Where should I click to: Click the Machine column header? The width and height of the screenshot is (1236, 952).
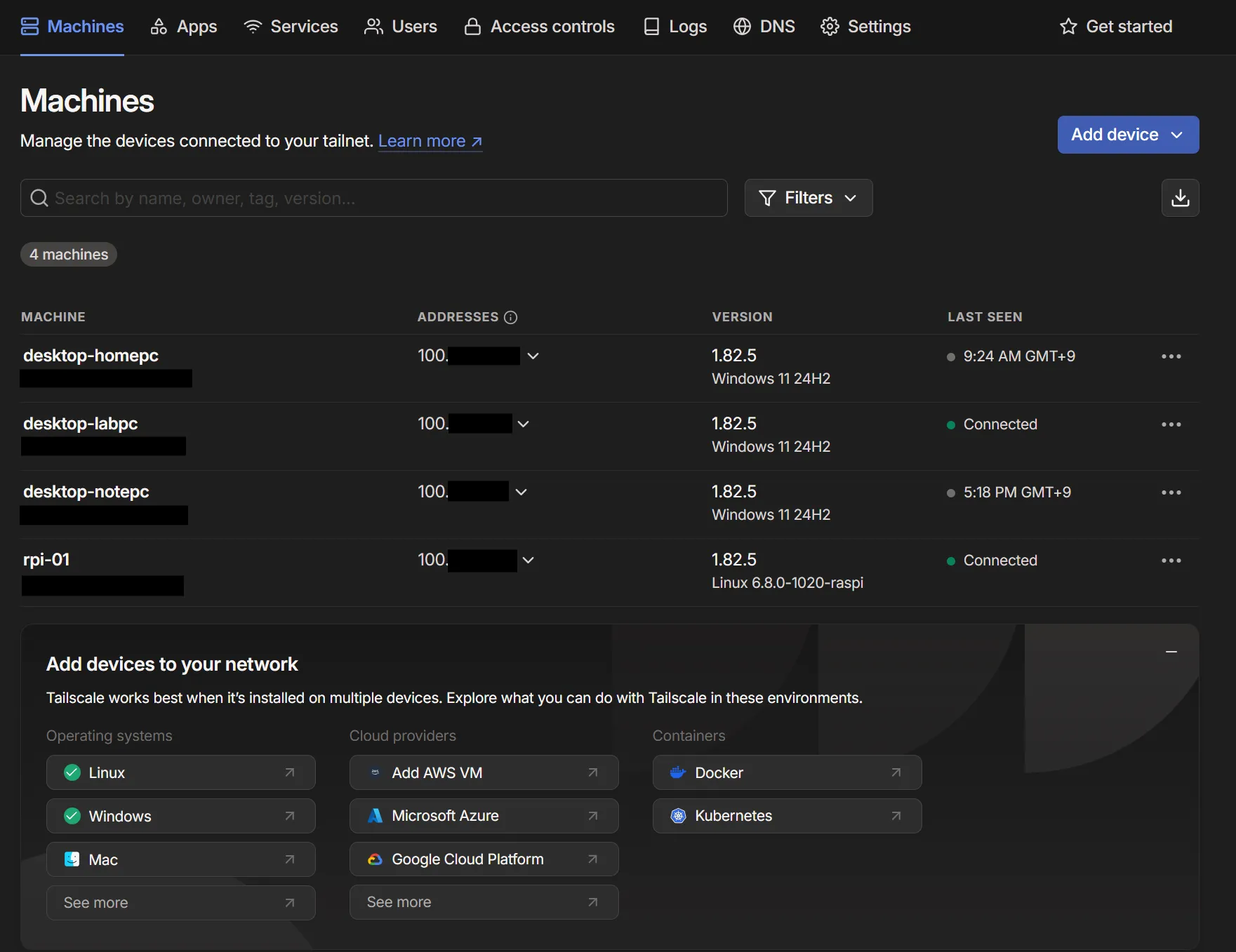click(53, 317)
